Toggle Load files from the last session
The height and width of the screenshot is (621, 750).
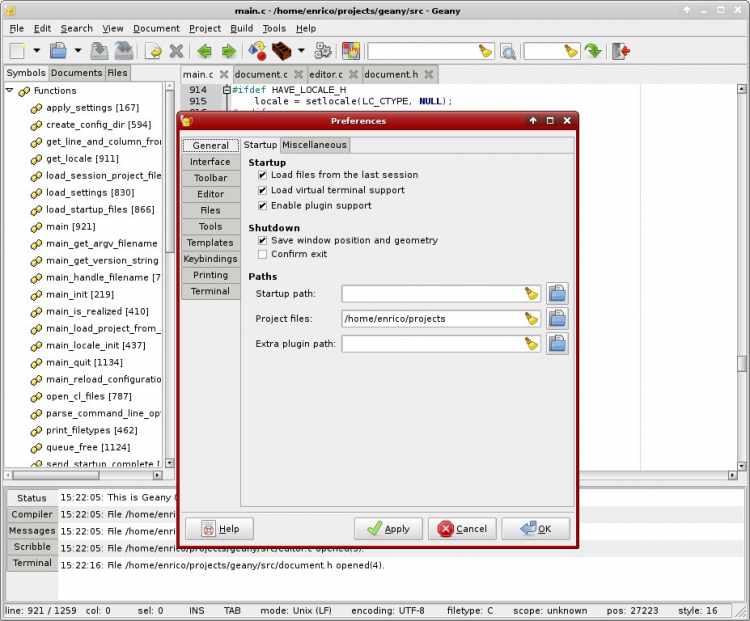263,175
